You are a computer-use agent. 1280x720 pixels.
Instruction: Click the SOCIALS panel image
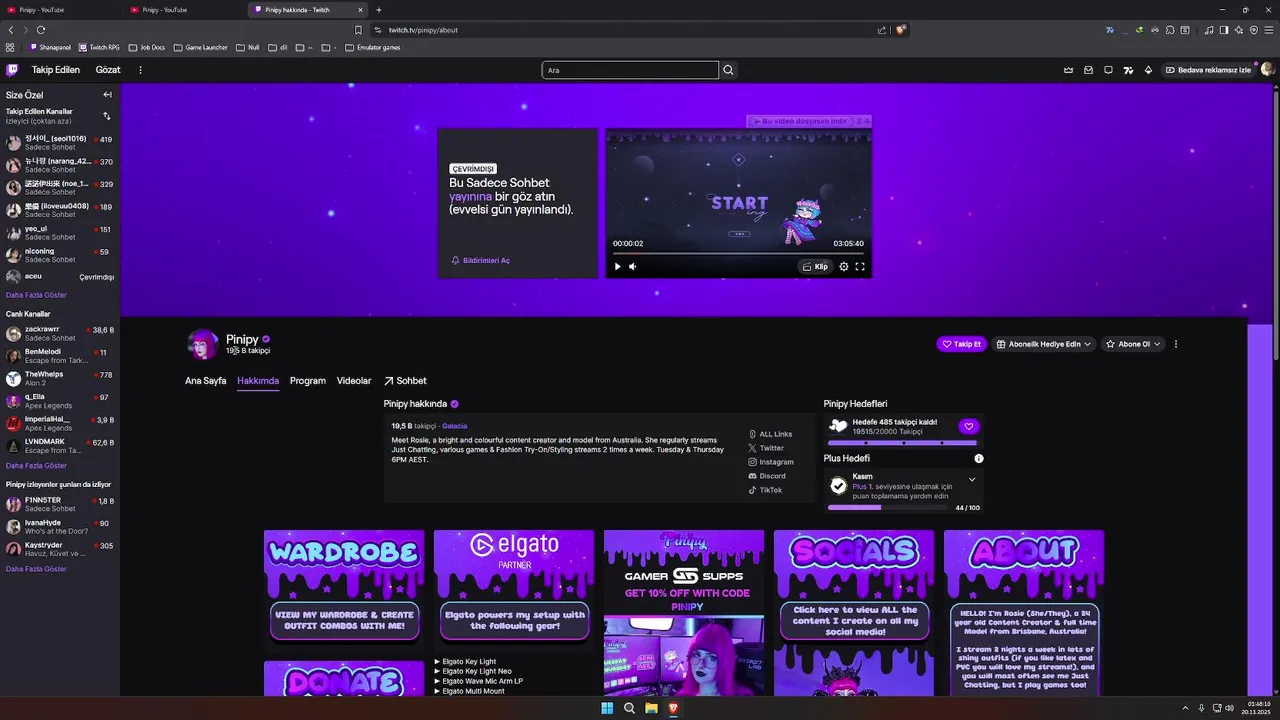[x=854, y=588]
